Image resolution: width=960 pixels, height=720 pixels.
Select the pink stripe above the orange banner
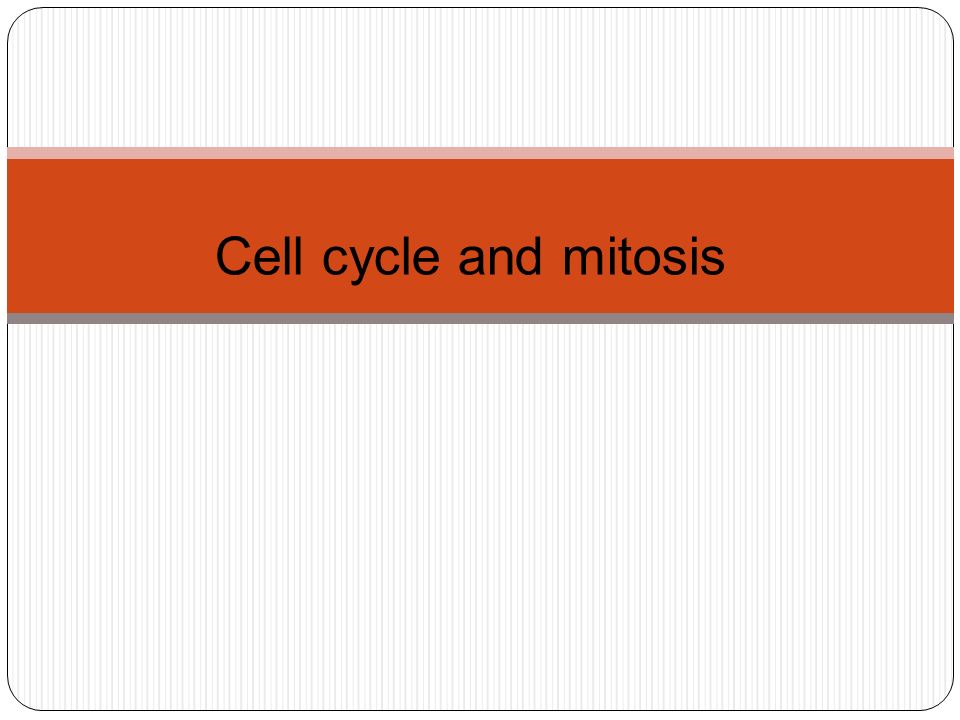[x=481, y=153]
